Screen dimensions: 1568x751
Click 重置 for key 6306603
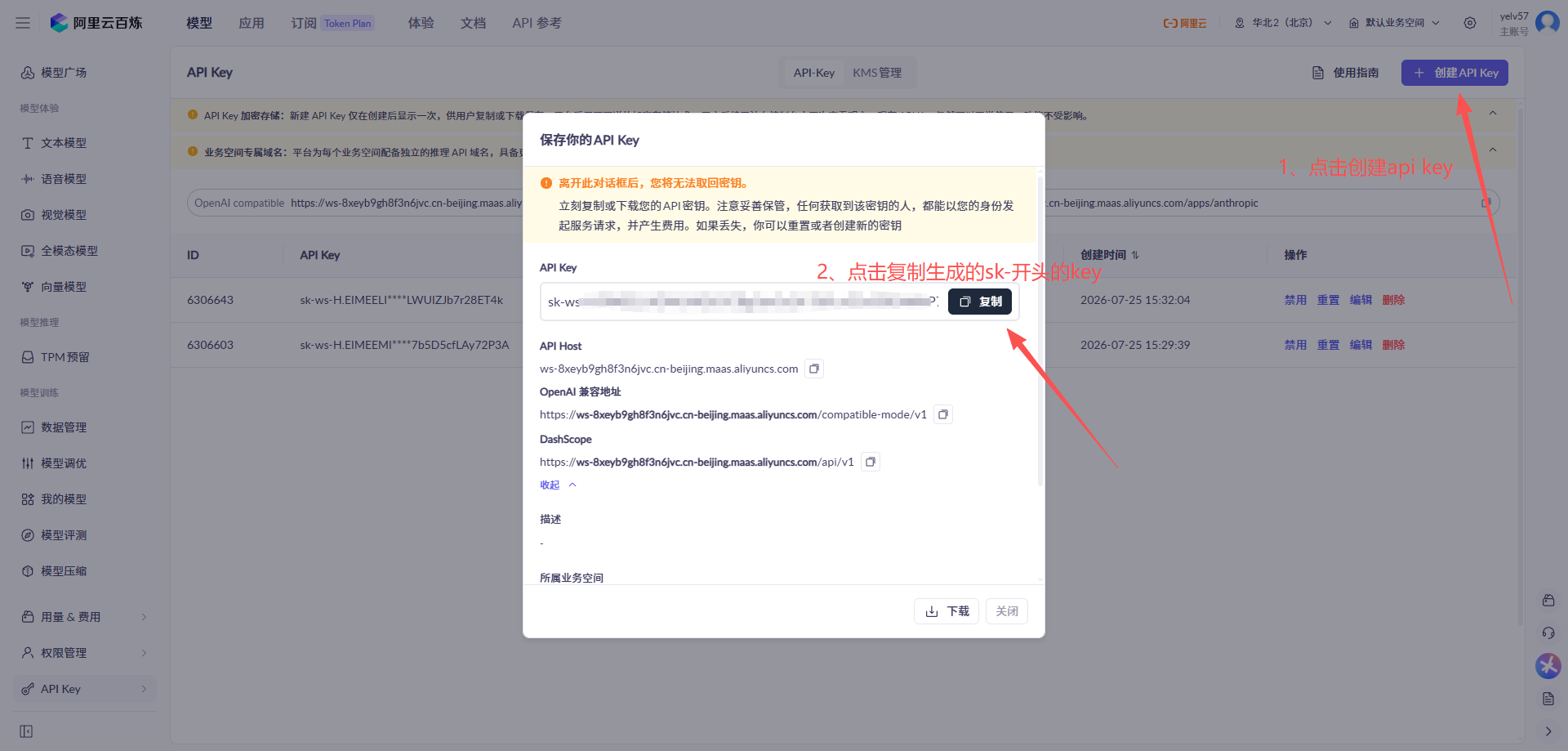click(1328, 345)
